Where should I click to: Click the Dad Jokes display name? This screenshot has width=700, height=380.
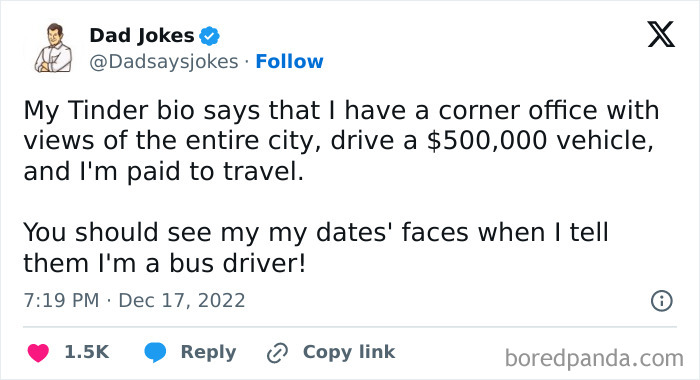point(142,35)
